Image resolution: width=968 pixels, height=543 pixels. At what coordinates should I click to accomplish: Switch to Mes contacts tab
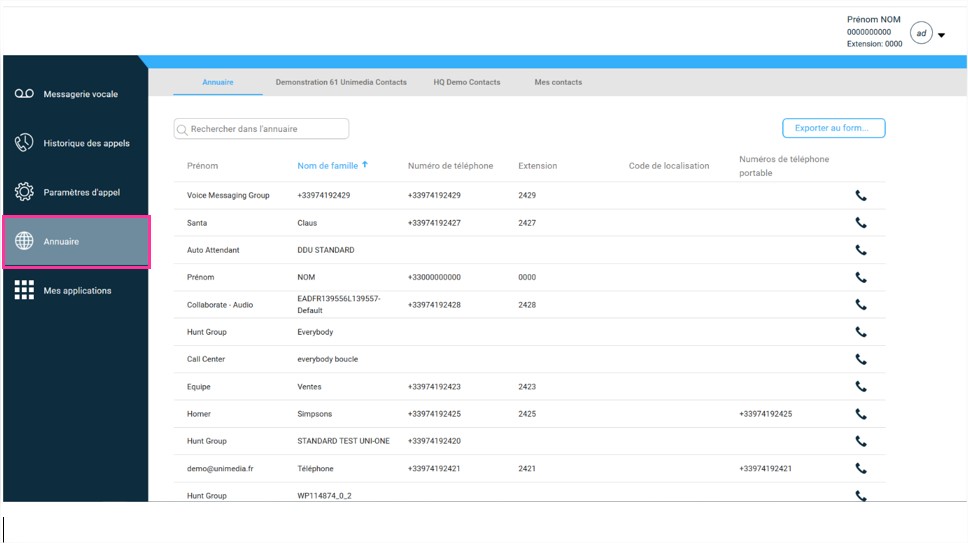pos(558,82)
